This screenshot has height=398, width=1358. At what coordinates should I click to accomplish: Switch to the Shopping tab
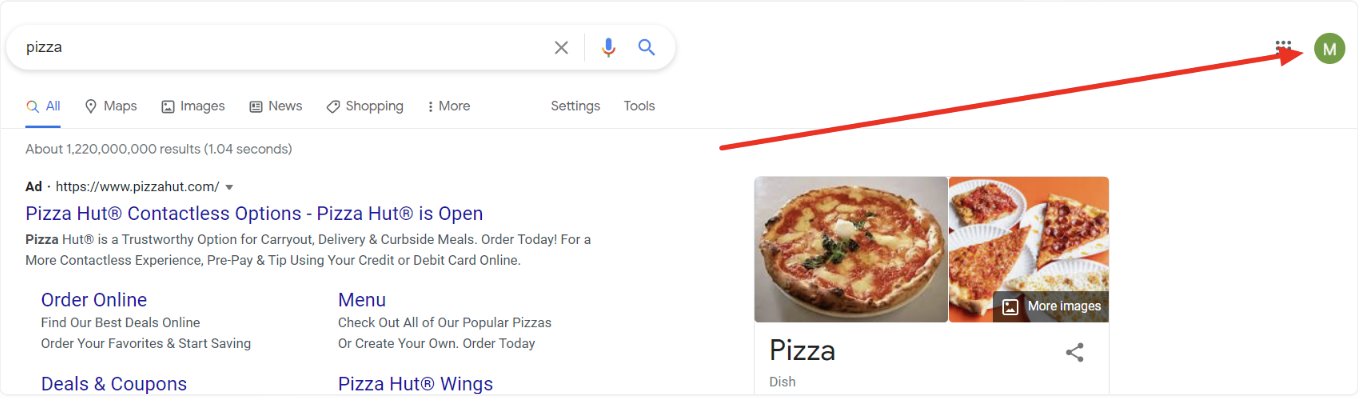click(365, 106)
